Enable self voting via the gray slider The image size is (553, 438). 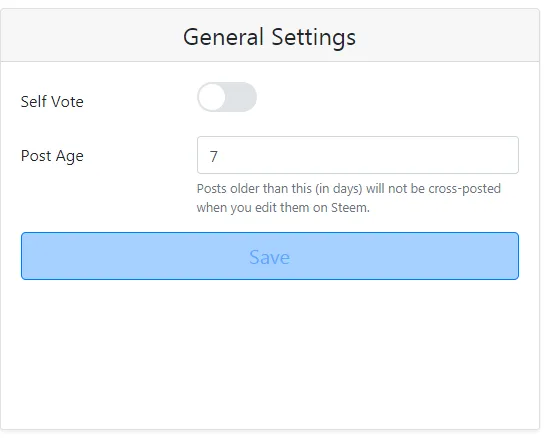(x=227, y=97)
